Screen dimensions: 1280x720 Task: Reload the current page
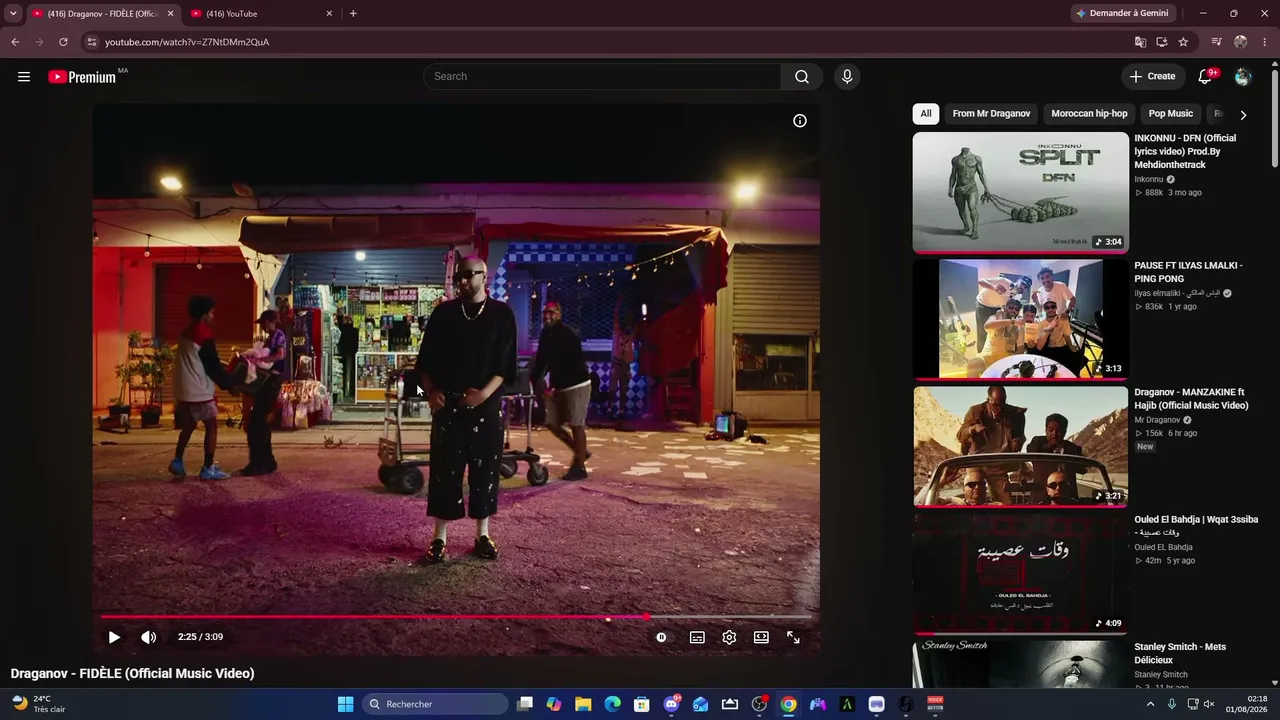pos(63,42)
